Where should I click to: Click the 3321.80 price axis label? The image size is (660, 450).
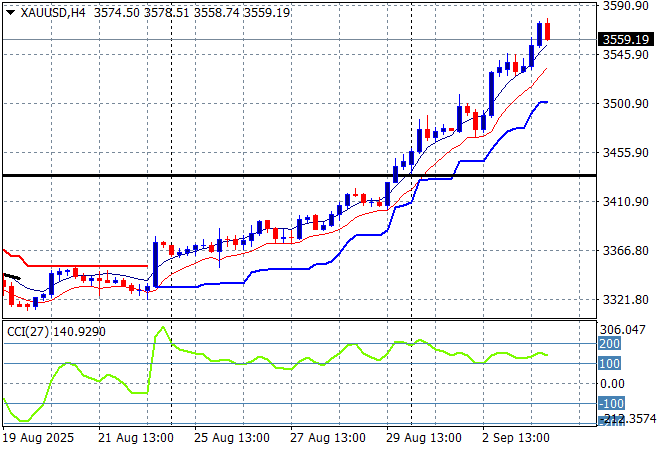pyautogui.click(x=626, y=300)
